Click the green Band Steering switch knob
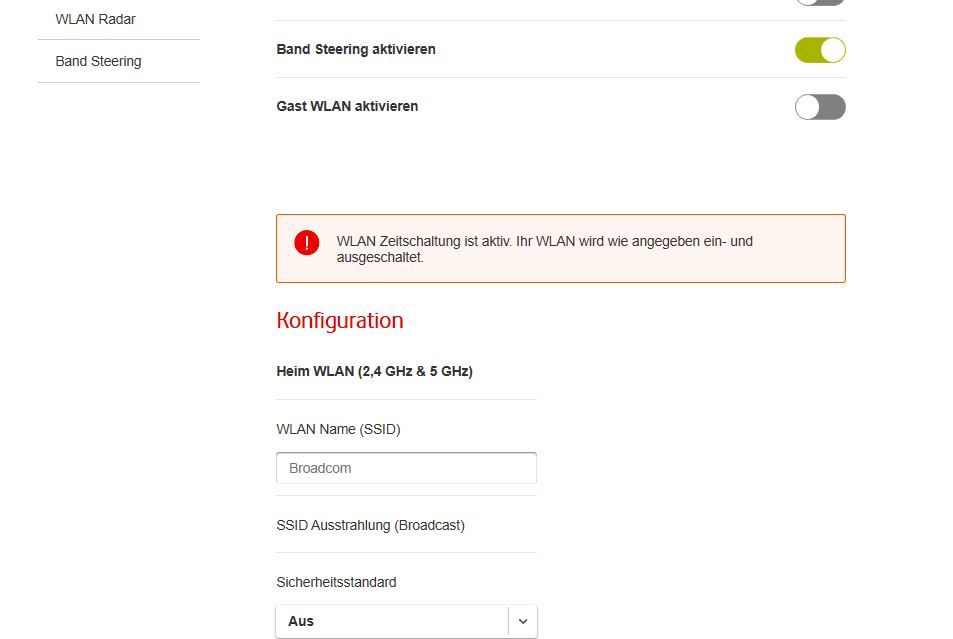Screen dimensions: 953x639 (831, 49)
